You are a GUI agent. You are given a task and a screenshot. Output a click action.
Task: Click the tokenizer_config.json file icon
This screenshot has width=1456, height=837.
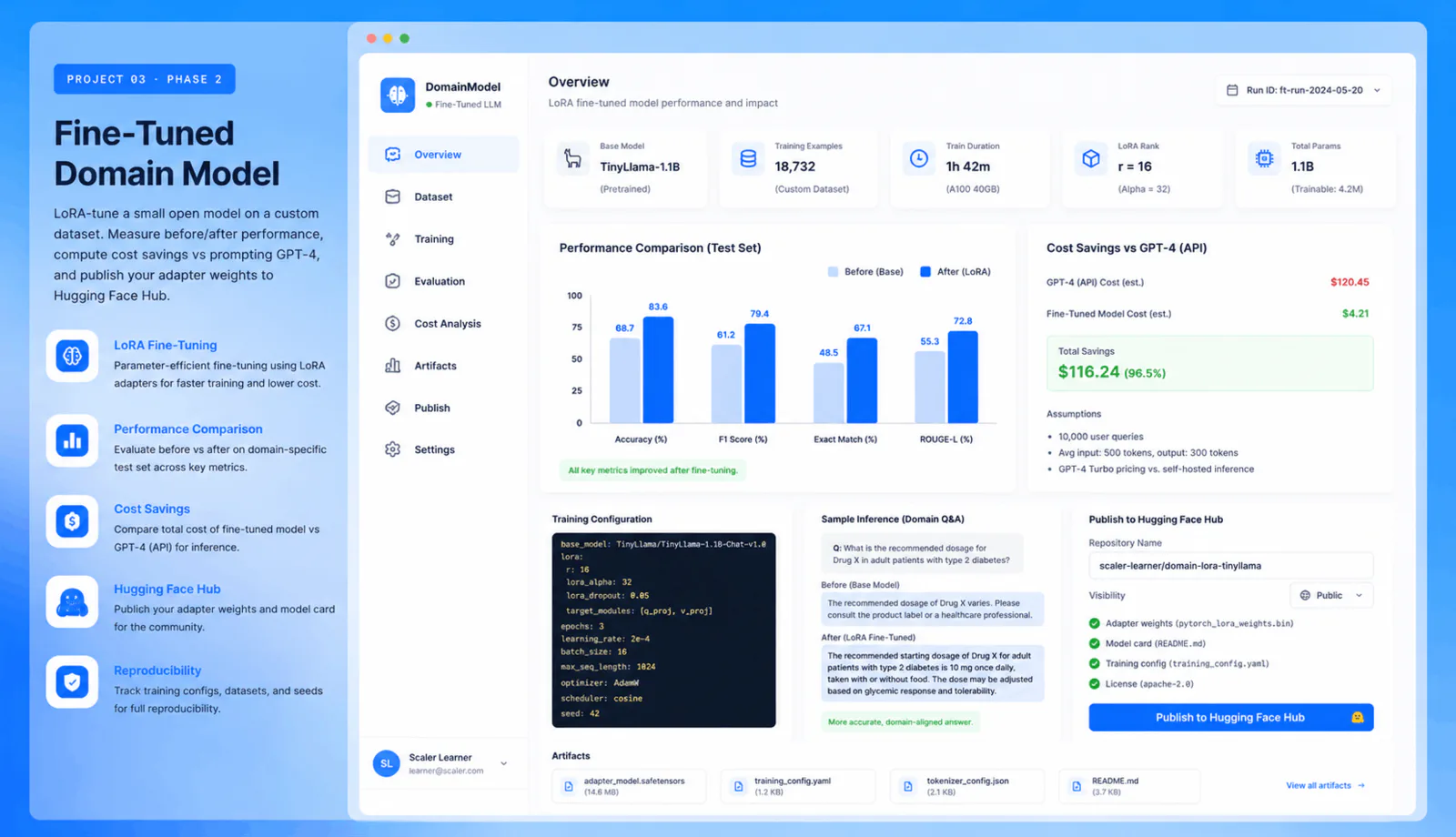[x=907, y=786]
